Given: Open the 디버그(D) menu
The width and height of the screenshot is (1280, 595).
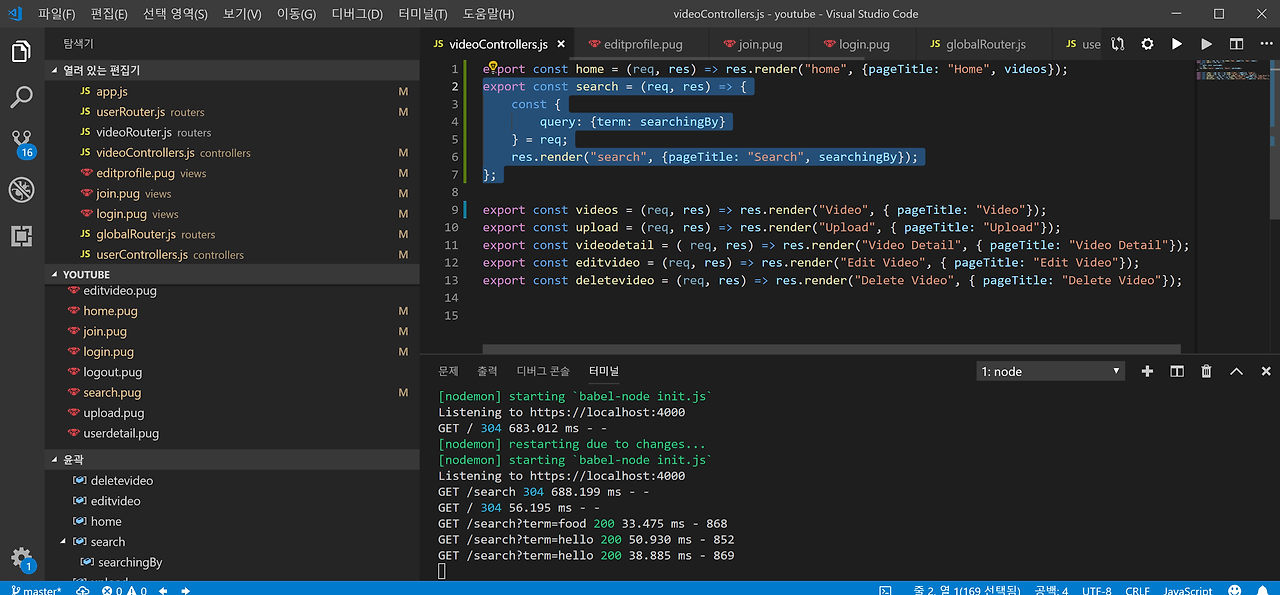Looking at the screenshot, I should pos(357,14).
